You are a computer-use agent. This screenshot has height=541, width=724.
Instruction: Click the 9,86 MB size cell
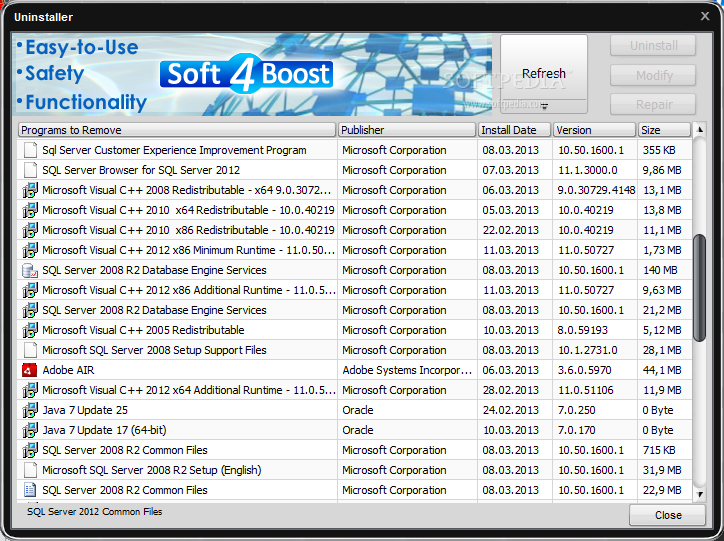[x=662, y=170]
